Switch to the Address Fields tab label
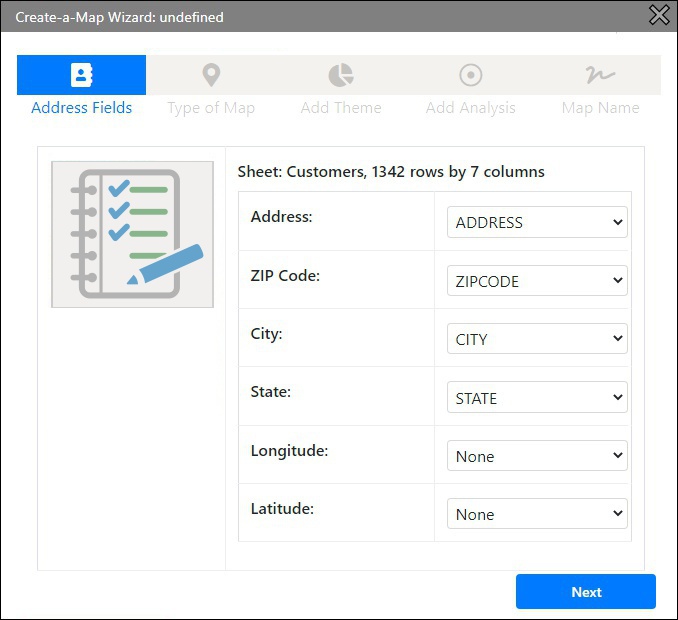This screenshot has width=678, height=620. coord(81,108)
